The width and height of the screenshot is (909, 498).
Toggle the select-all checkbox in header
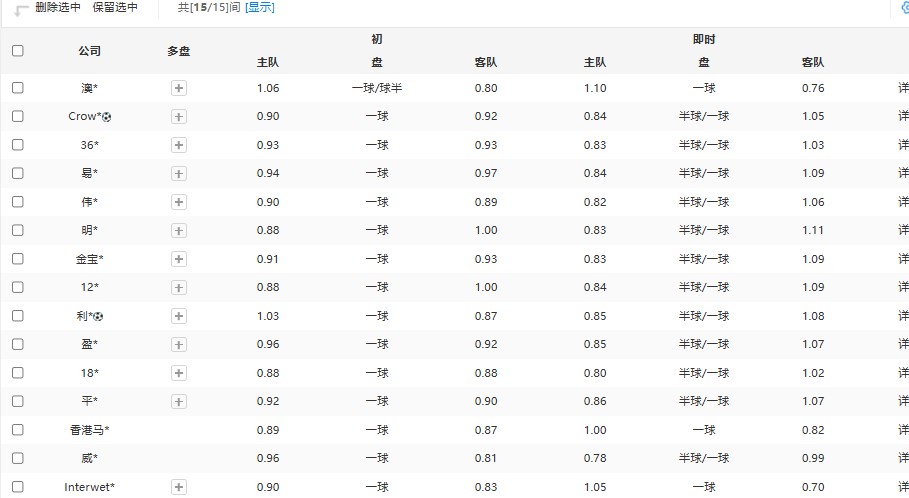(17, 51)
